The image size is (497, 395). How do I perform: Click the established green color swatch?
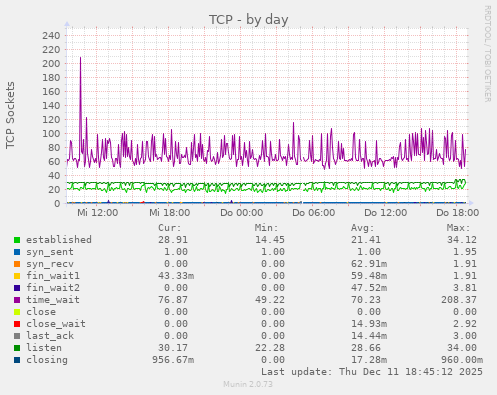[x=17, y=240]
